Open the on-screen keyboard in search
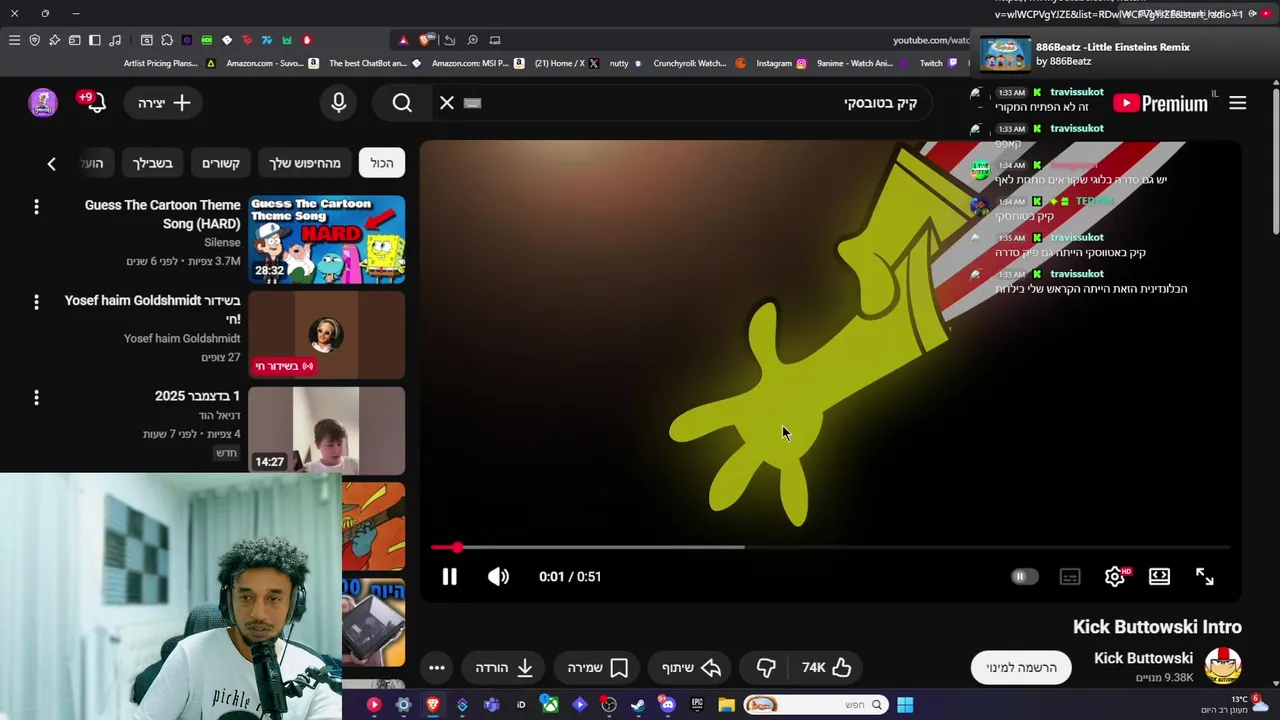 click(472, 103)
